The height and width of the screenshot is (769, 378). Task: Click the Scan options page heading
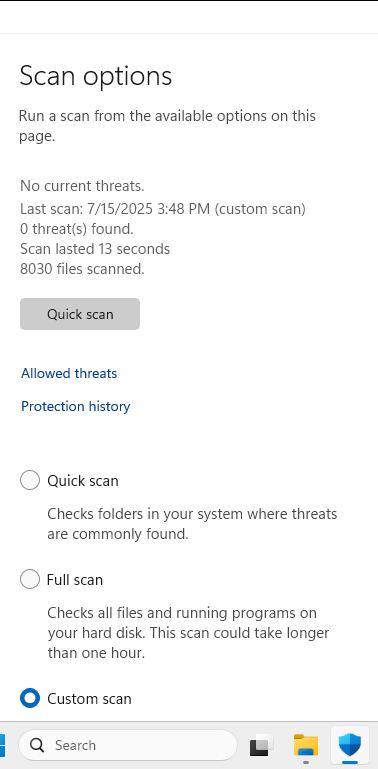point(96,76)
